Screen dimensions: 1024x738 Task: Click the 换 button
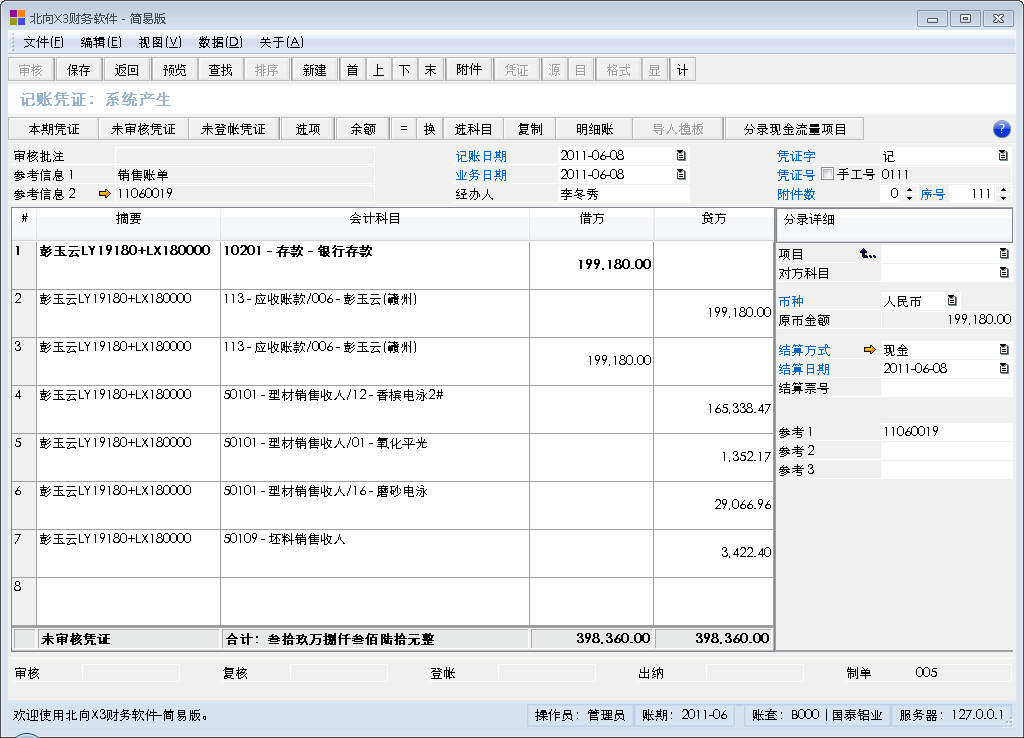tap(429, 129)
